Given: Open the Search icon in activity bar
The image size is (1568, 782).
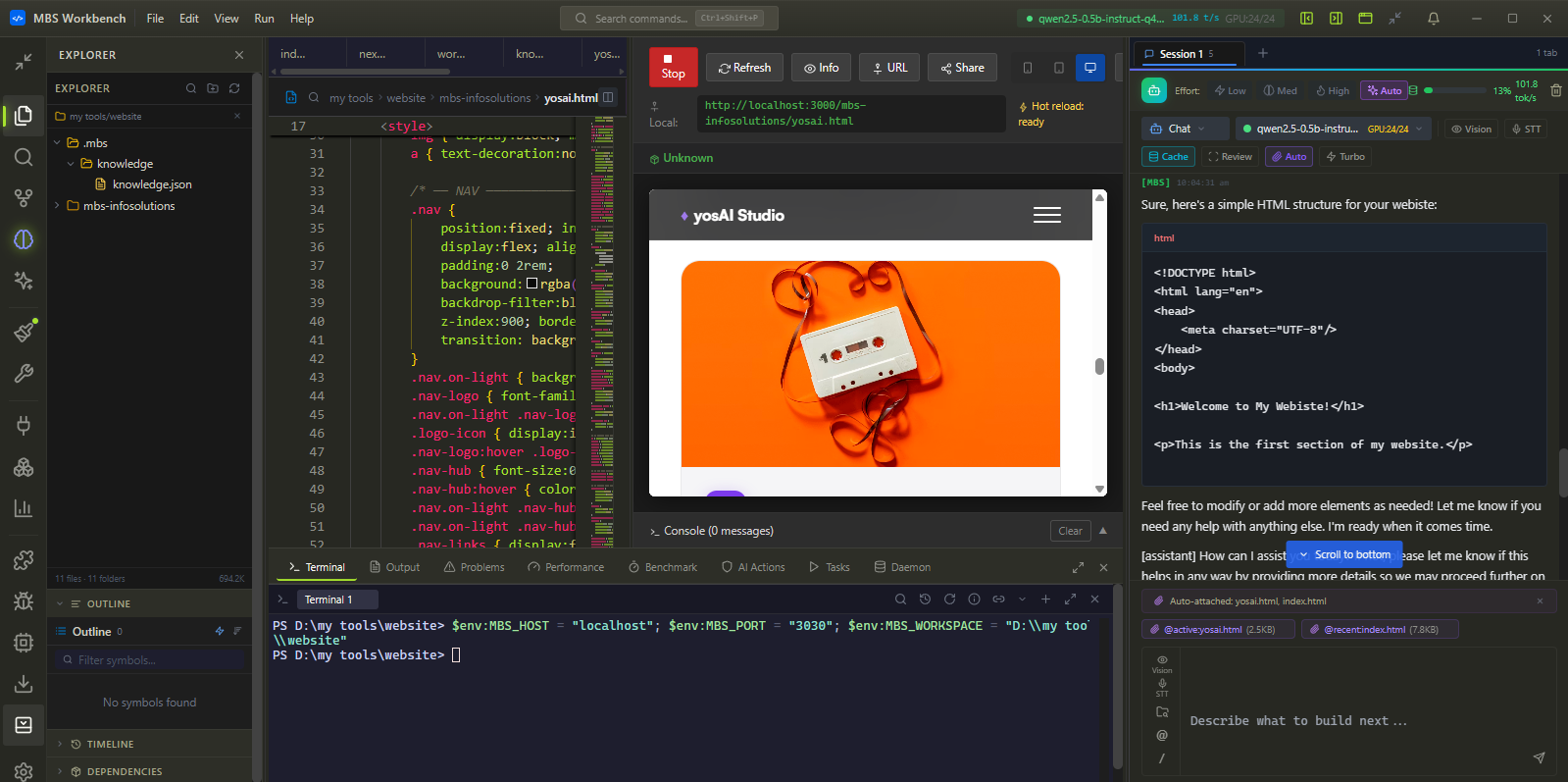Looking at the screenshot, I should (24, 157).
